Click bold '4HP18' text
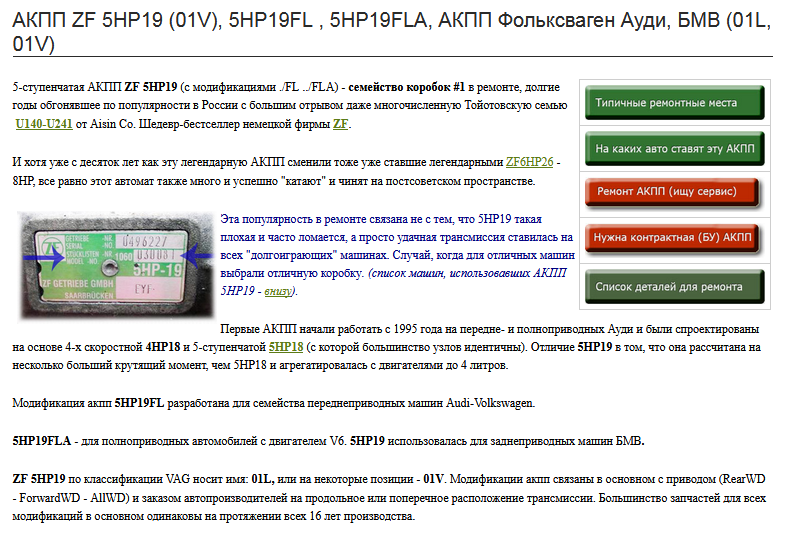The height and width of the screenshot is (536, 785). [163, 347]
